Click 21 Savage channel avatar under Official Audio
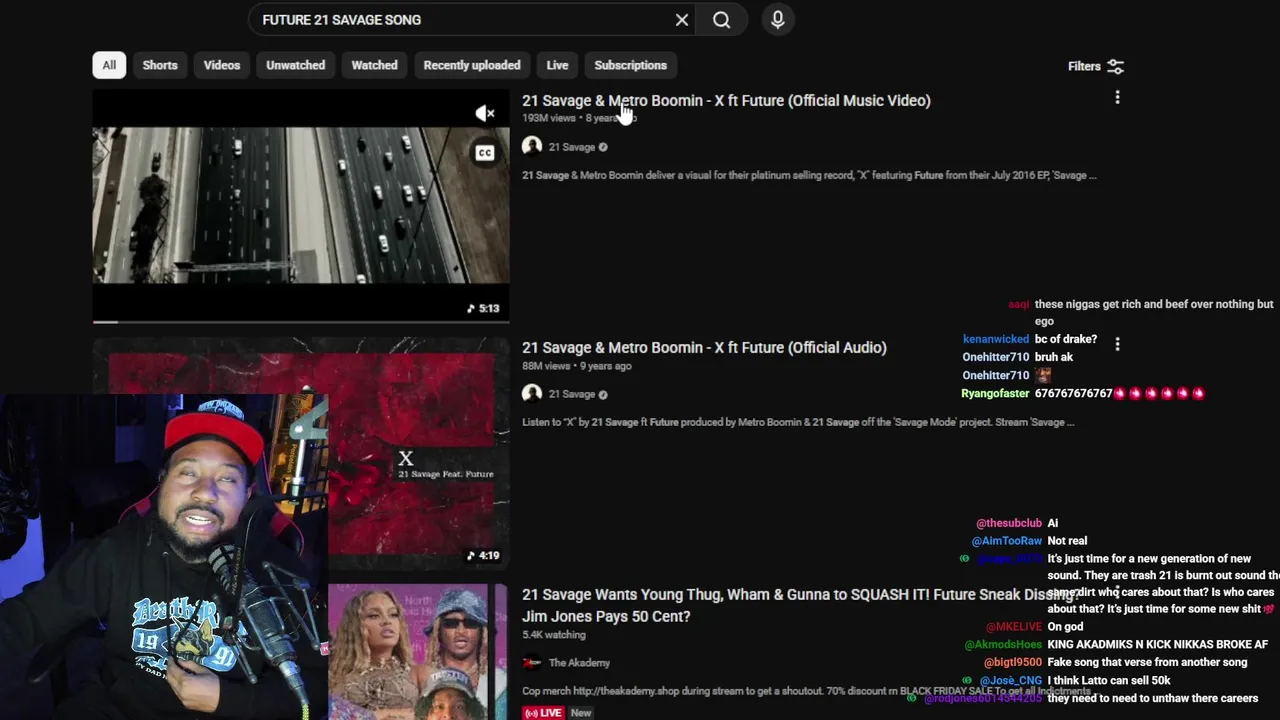This screenshot has width=1280, height=720. pyautogui.click(x=532, y=394)
